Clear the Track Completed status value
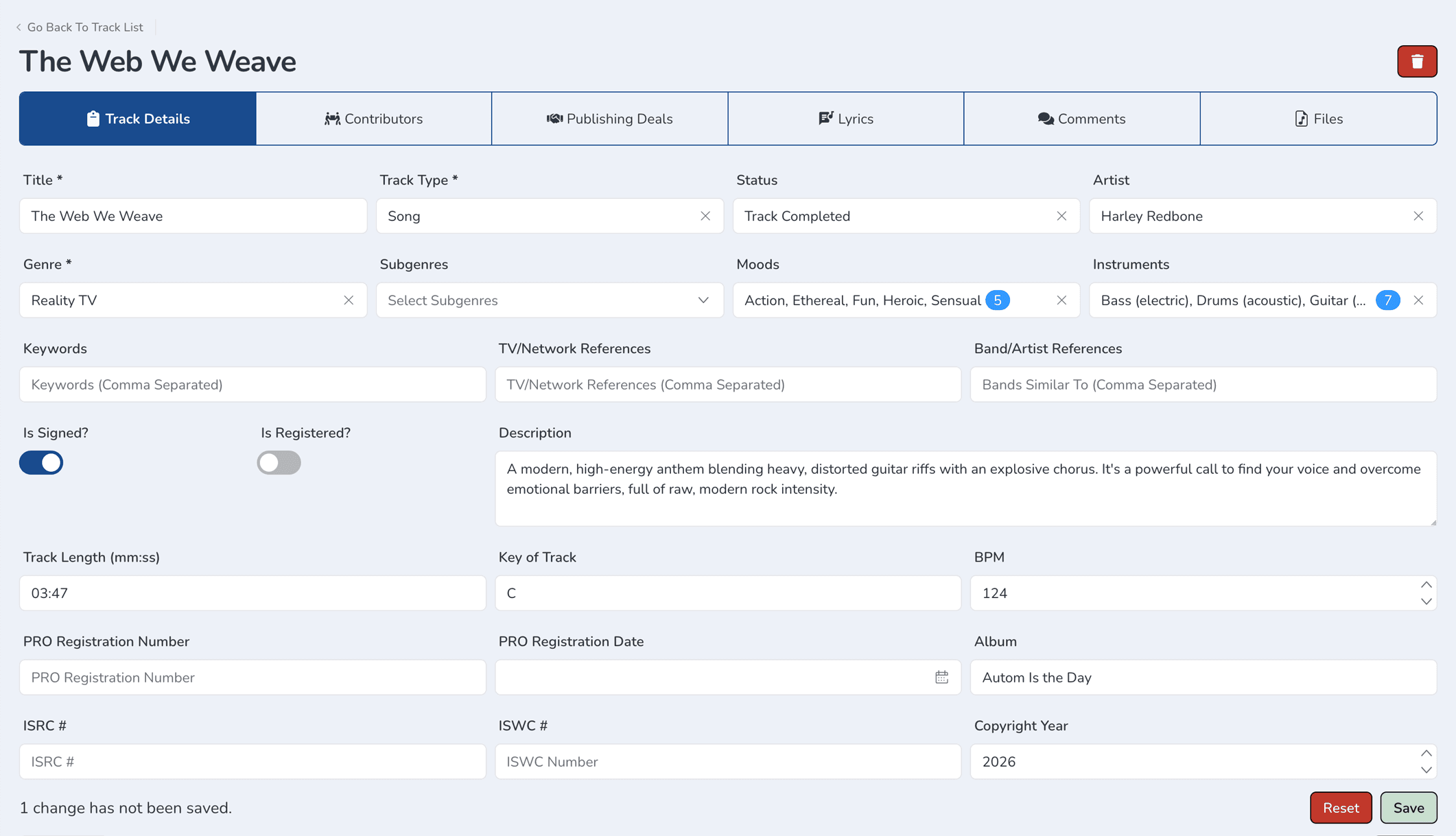This screenshot has width=1456, height=836. [1061, 216]
